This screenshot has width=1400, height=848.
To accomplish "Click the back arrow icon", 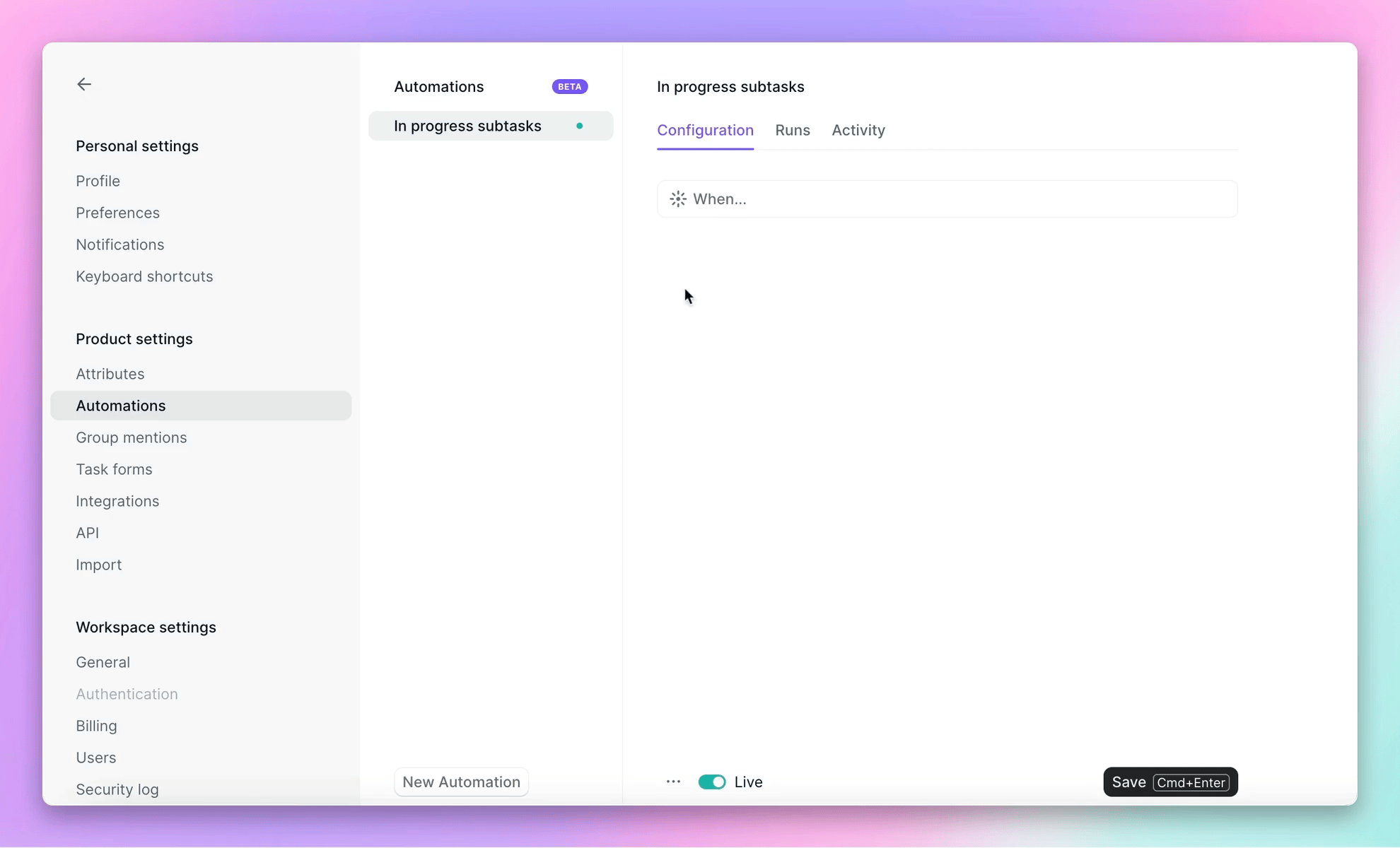I will pos(84,84).
